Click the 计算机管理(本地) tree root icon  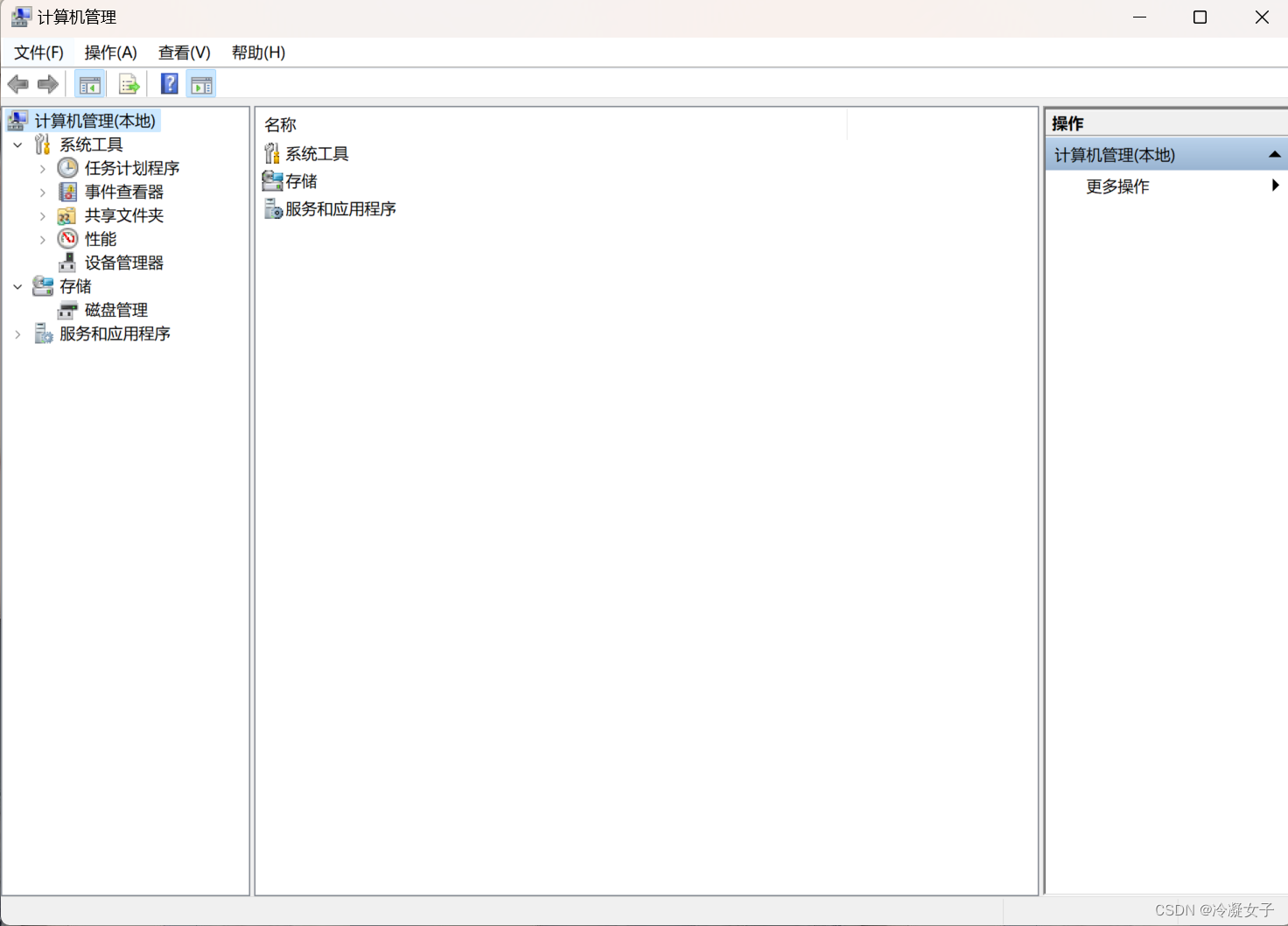pyautogui.click(x=17, y=121)
